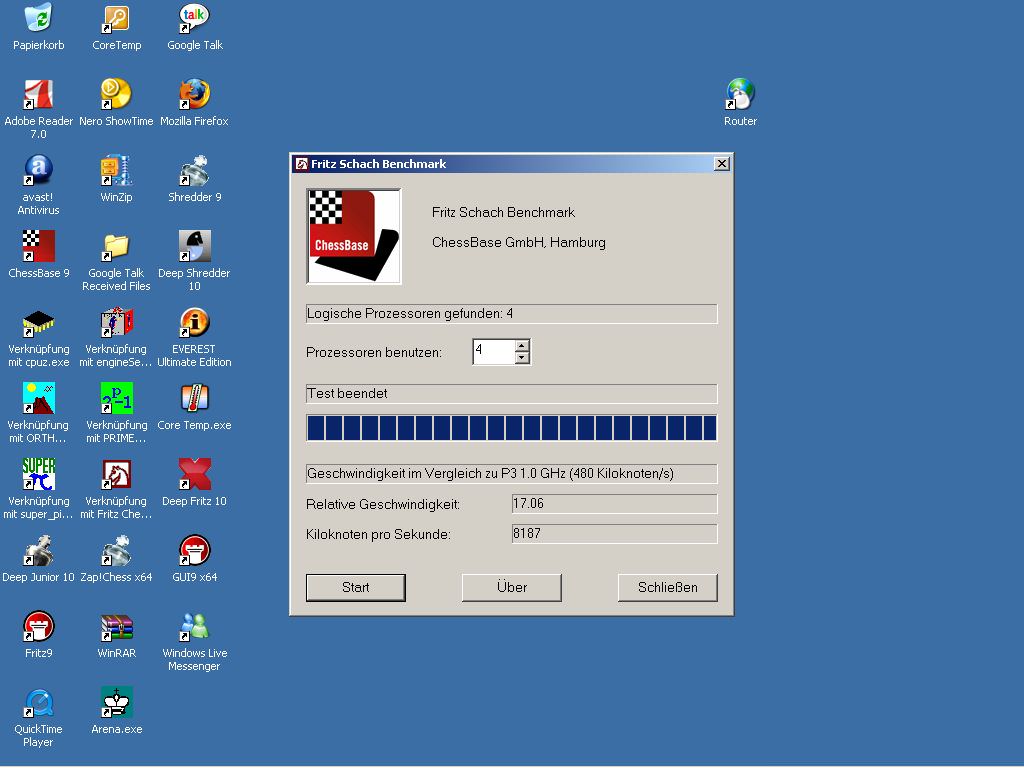The height and width of the screenshot is (768, 1024).
Task: Select the Adobe Reader 7.0 icon
Action: point(39,93)
